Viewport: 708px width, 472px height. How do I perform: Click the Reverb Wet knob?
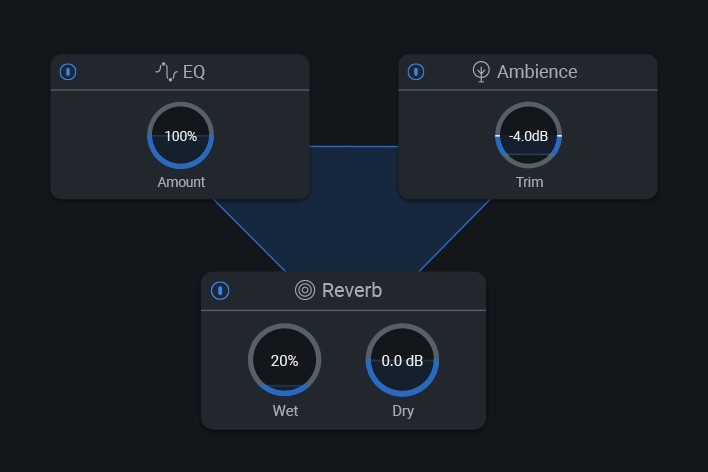pos(285,361)
